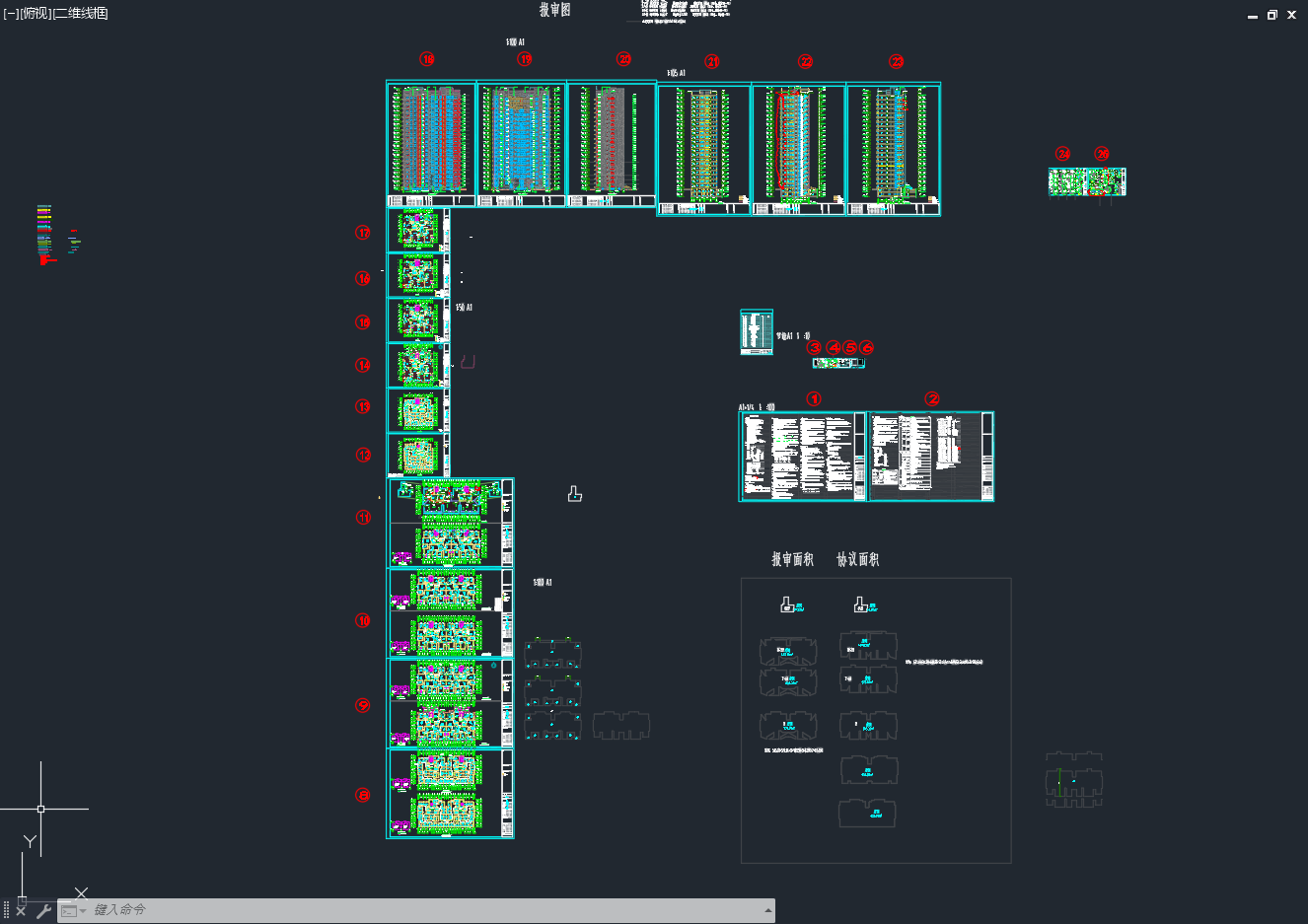Expand command history with the up arrow
Screen dimensions: 1308x924
(x=767, y=910)
